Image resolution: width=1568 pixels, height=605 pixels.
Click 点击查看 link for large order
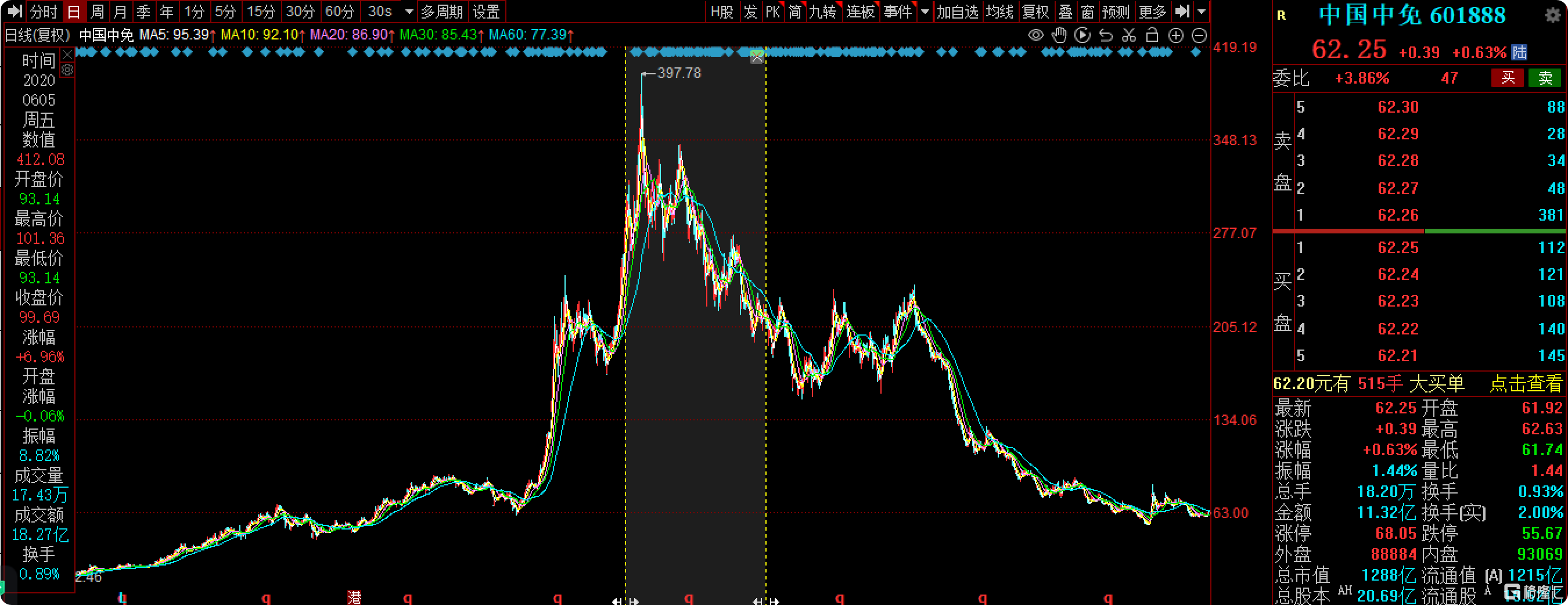tap(1526, 383)
